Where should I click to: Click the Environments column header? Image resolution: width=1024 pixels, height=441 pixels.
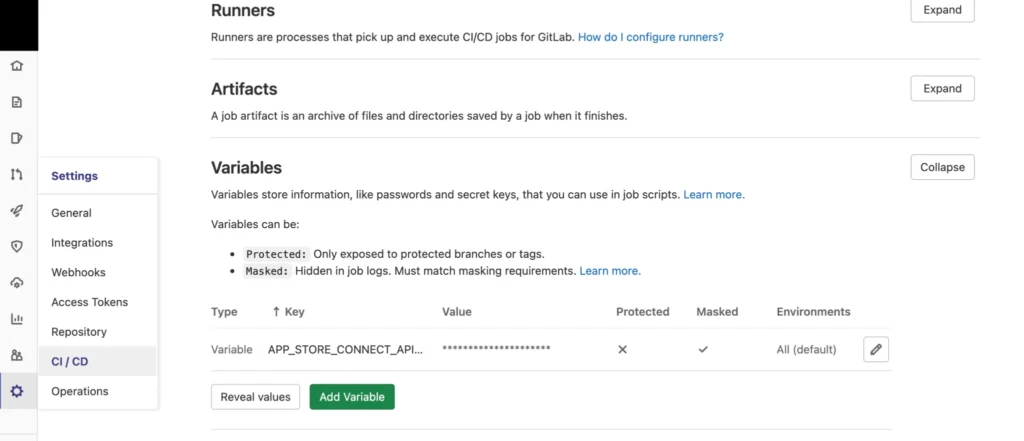(x=813, y=312)
